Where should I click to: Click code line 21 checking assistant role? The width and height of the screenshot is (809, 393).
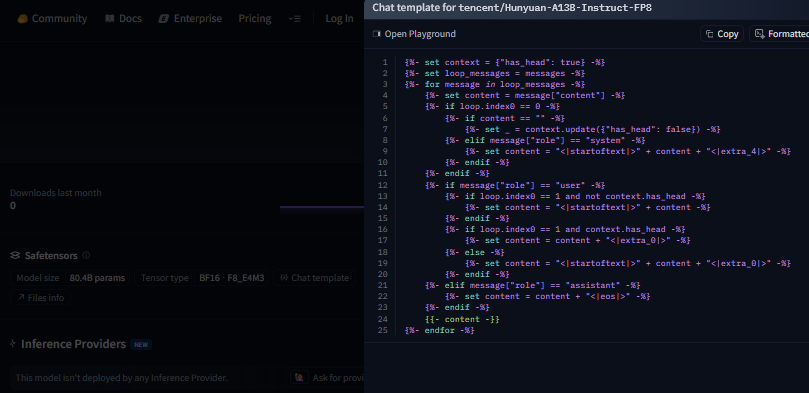click(x=532, y=285)
